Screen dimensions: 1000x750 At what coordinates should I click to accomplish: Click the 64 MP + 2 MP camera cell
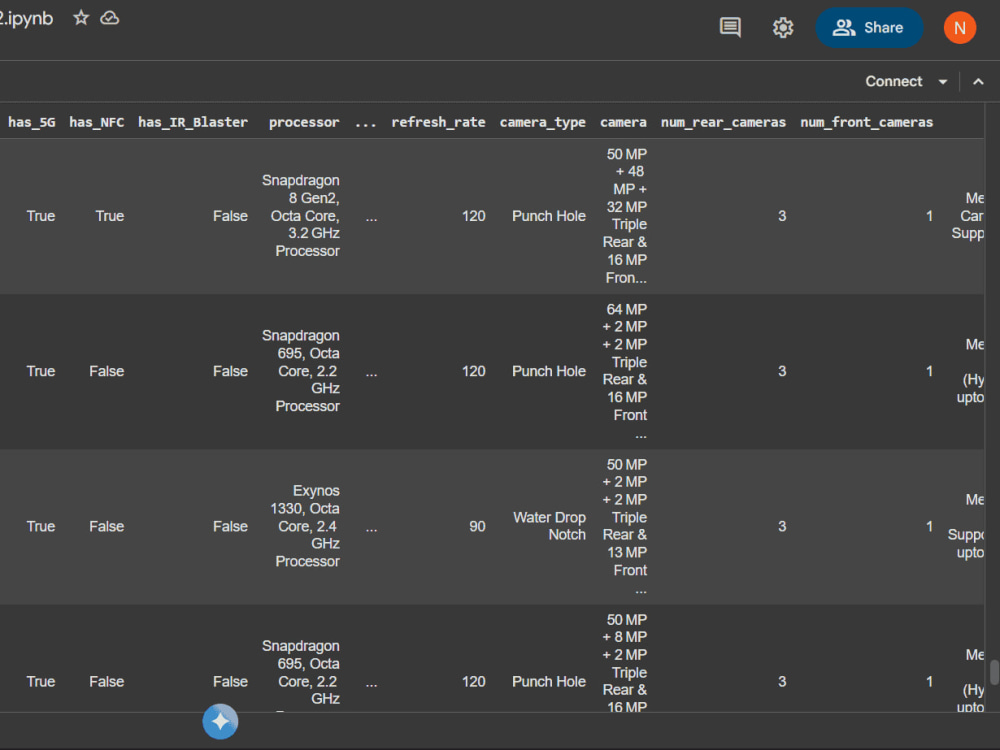[x=625, y=371]
